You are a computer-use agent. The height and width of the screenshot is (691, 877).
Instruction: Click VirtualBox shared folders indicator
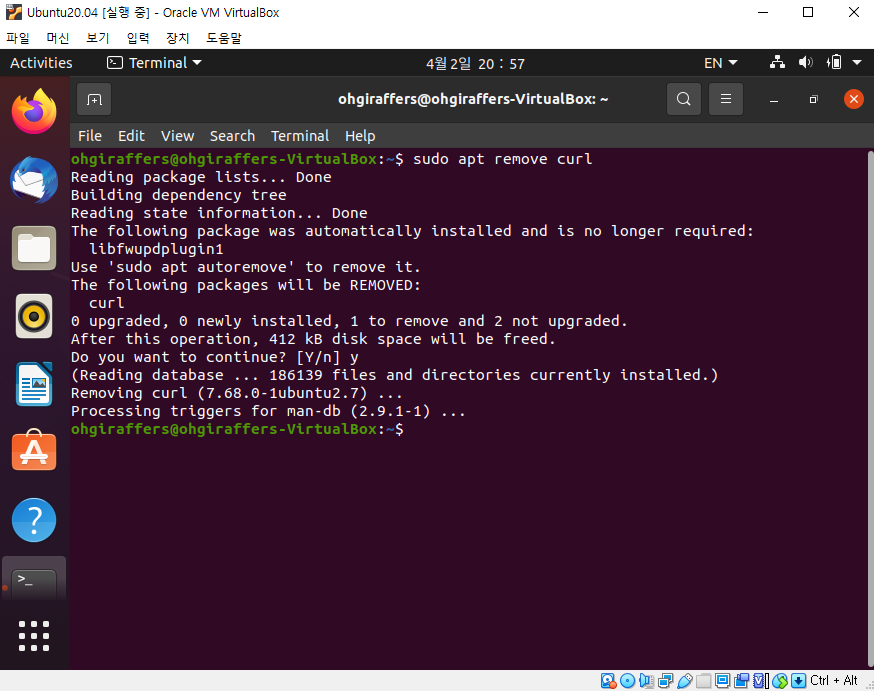tap(704, 680)
